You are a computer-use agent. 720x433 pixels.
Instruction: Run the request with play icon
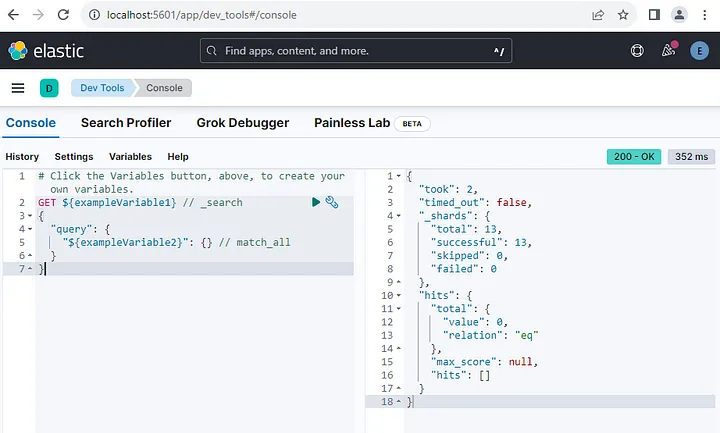[x=316, y=202]
